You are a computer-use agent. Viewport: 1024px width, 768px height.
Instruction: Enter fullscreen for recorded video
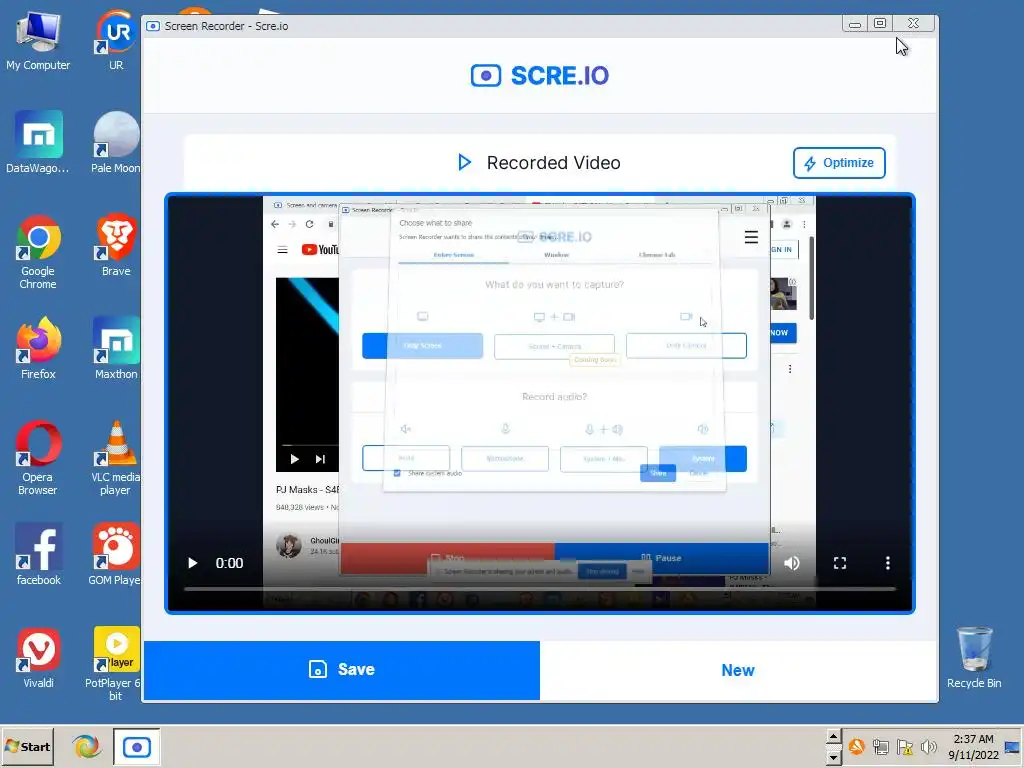pos(840,563)
